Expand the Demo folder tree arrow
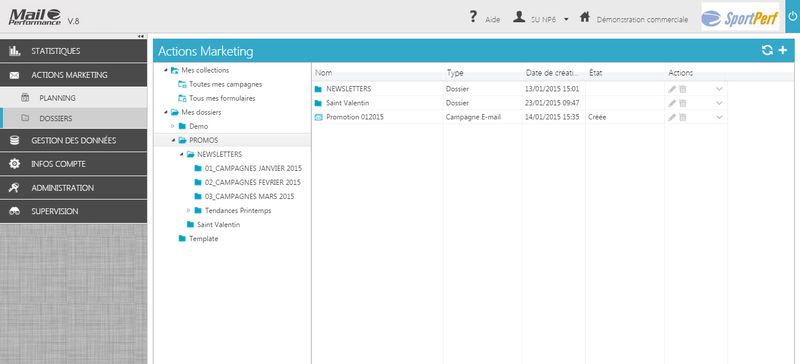 coord(173,126)
